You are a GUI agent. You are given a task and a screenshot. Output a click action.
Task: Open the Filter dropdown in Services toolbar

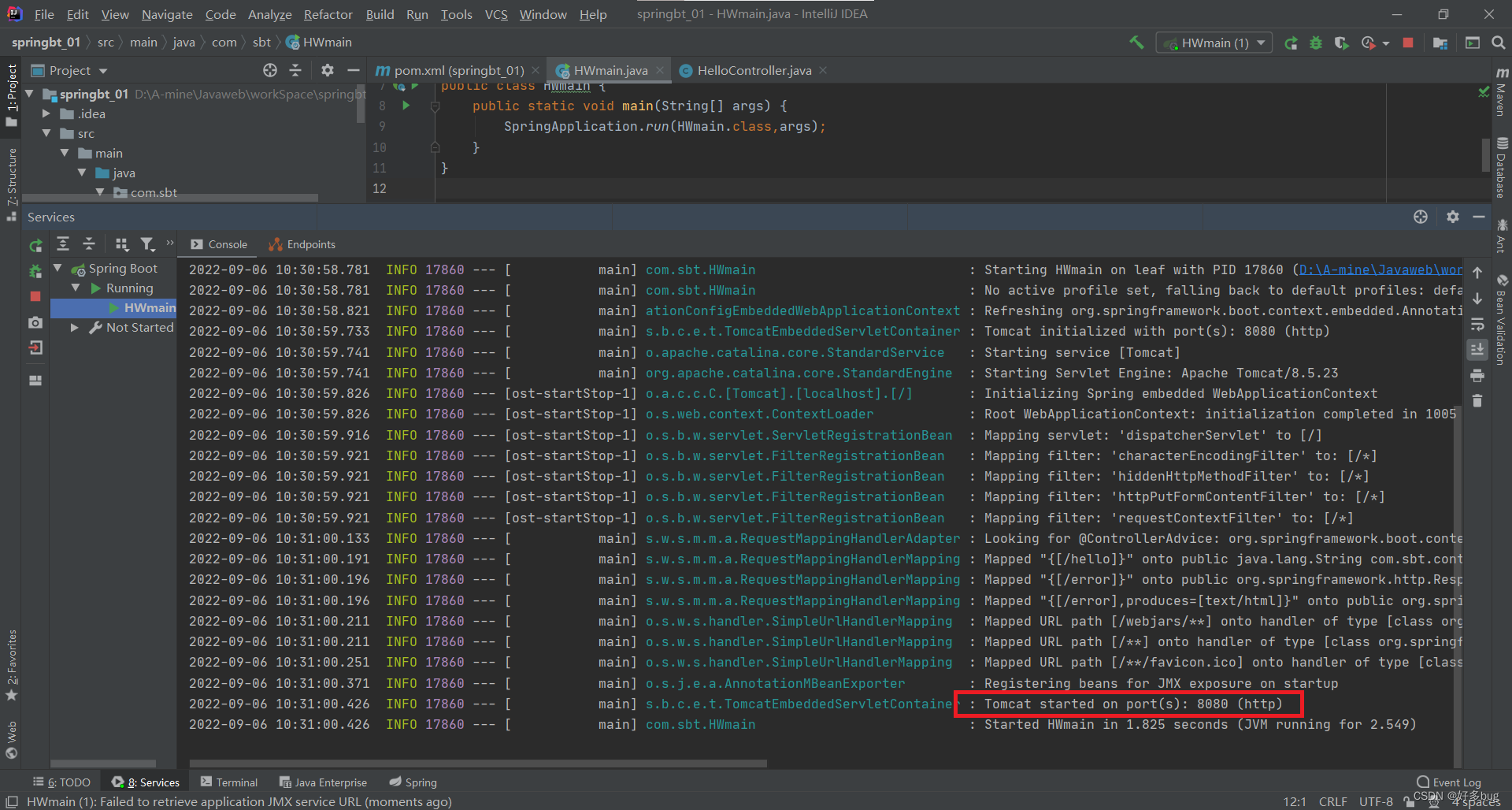tap(147, 244)
